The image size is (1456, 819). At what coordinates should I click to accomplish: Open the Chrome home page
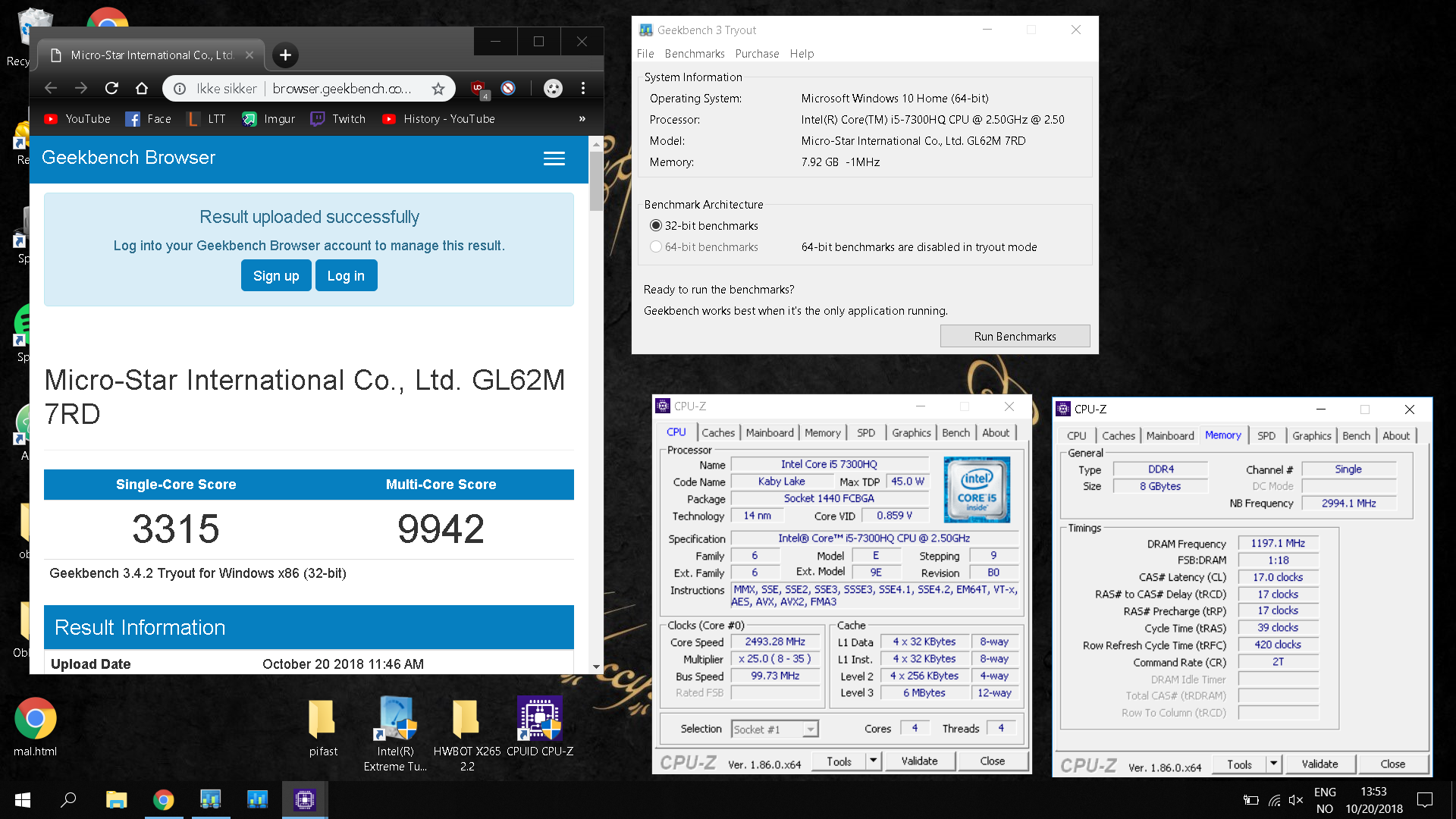pyautogui.click(x=142, y=88)
